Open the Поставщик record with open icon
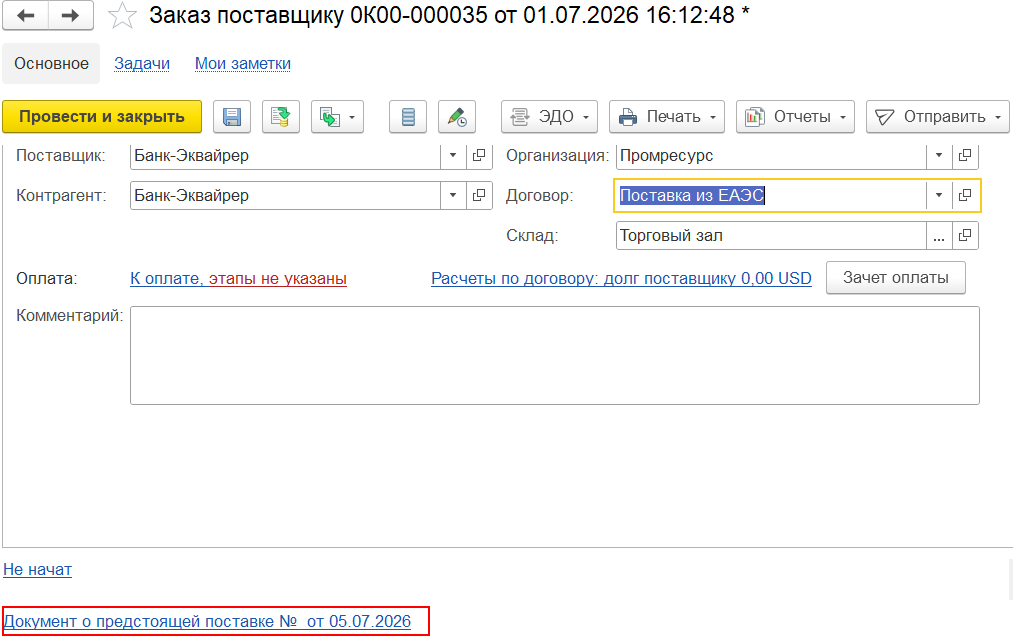 pyautogui.click(x=479, y=156)
